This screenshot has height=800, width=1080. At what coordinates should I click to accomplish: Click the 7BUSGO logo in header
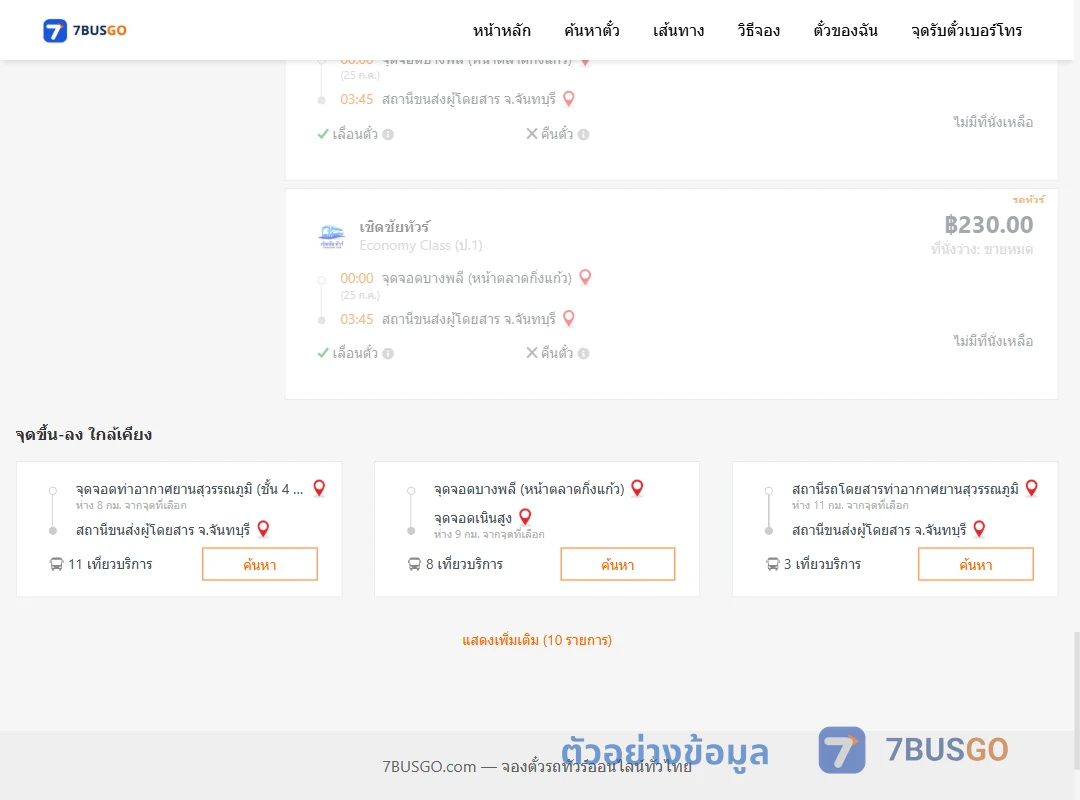click(85, 30)
